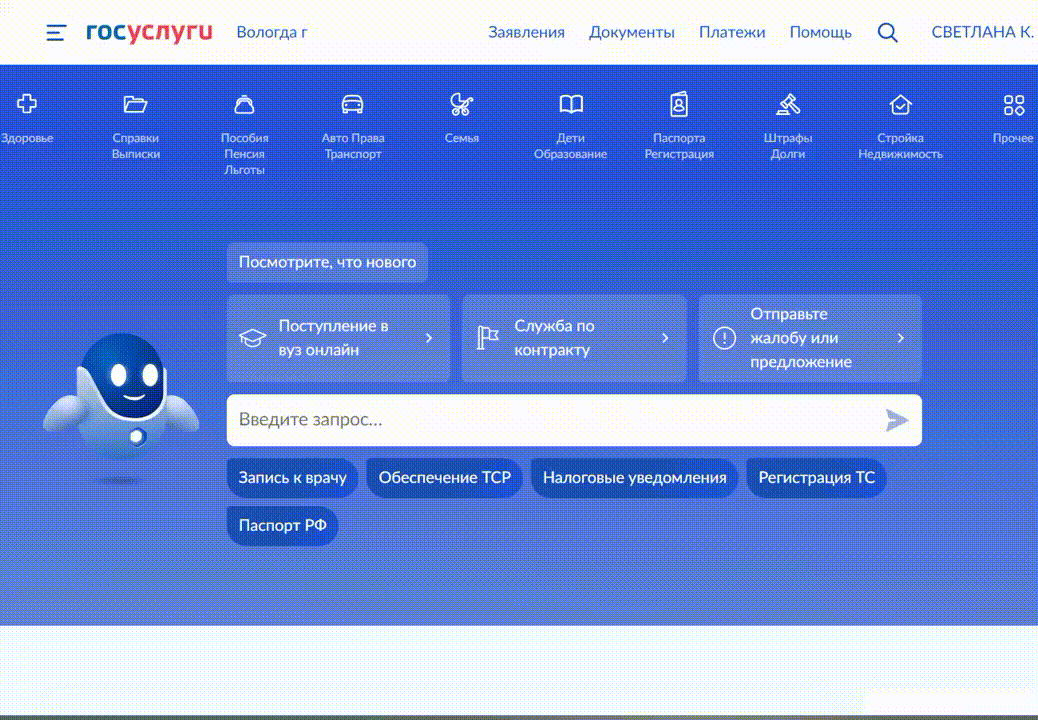The width and height of the screenshot is (1038, 720).
Task: Focus the Введите запрос search field
Action: pyautogui.click(x=550, y=420)
